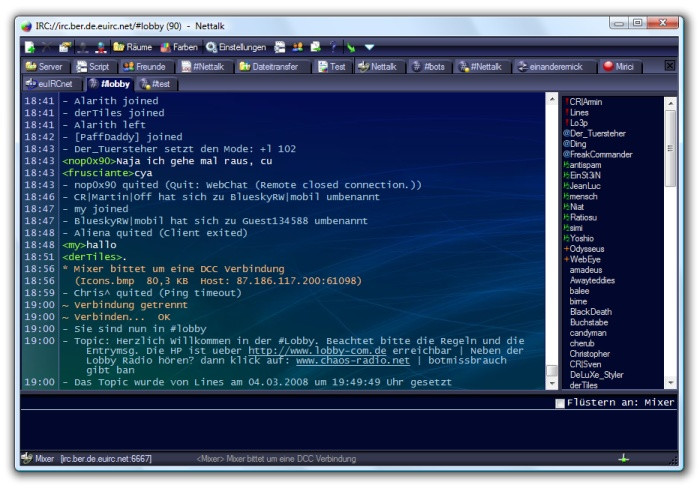Open the http://www.lobby-com.de link
Viewport: 700px width, 488px height.
coord(317,350)
